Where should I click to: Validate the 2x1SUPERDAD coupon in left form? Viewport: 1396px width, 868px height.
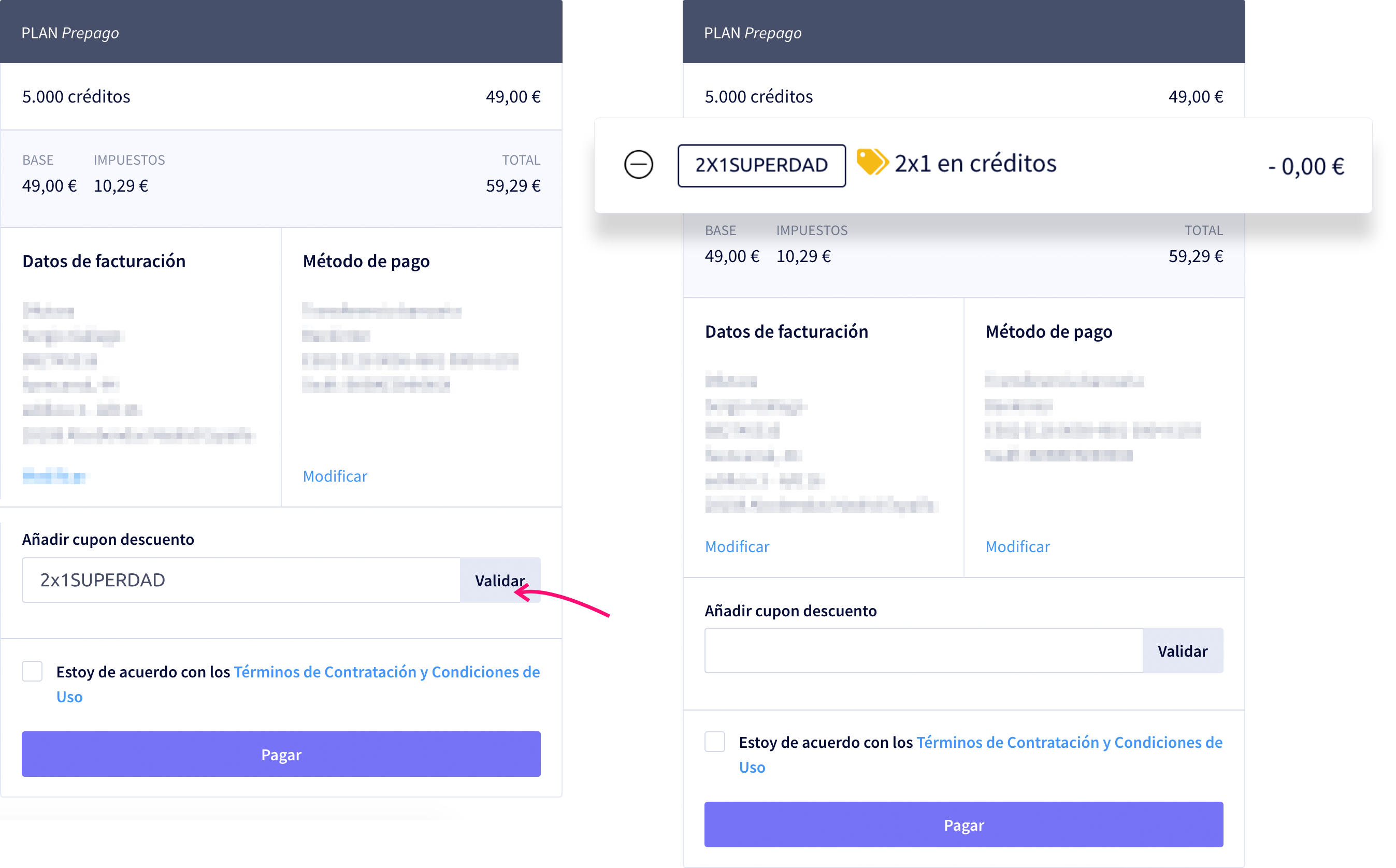(500, 580)
